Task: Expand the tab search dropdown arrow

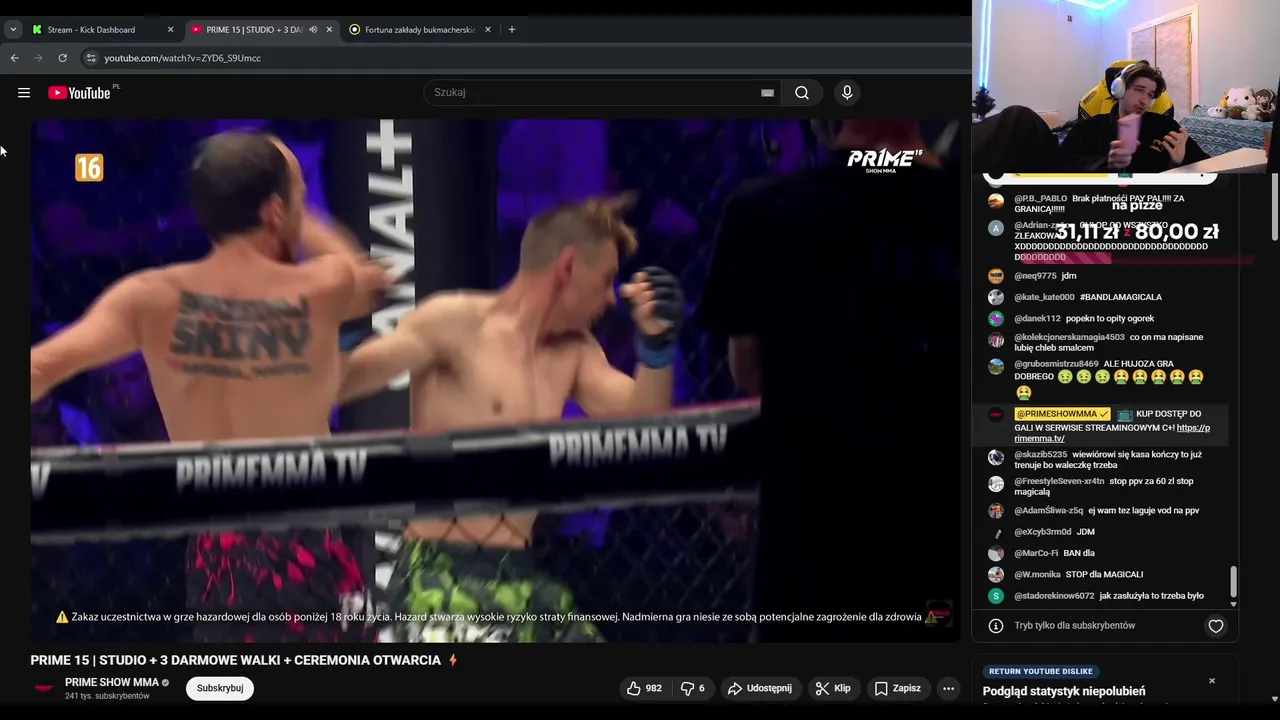Action: pos(13,29)
